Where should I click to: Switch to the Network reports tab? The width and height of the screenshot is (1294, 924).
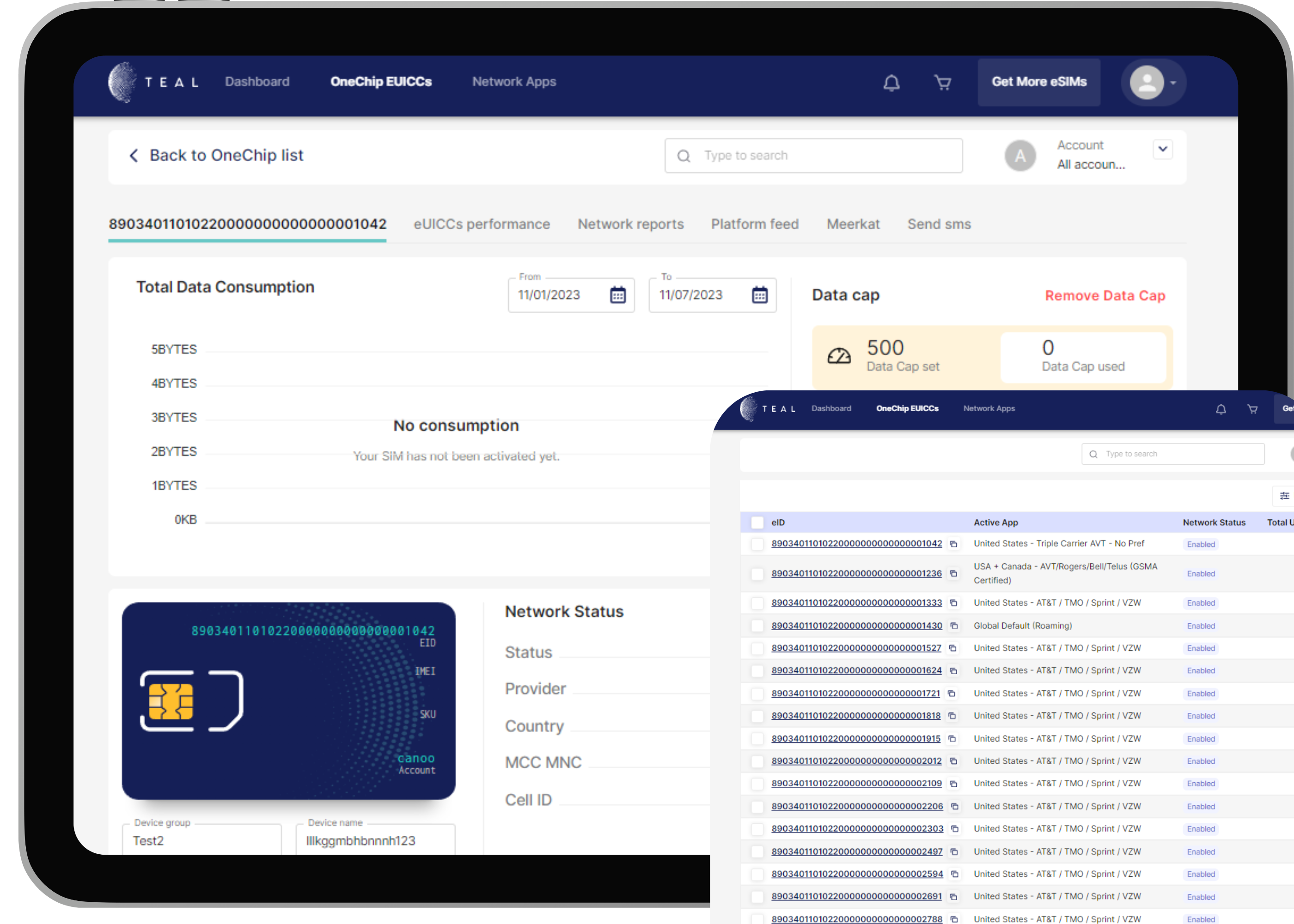pos(630,224)
